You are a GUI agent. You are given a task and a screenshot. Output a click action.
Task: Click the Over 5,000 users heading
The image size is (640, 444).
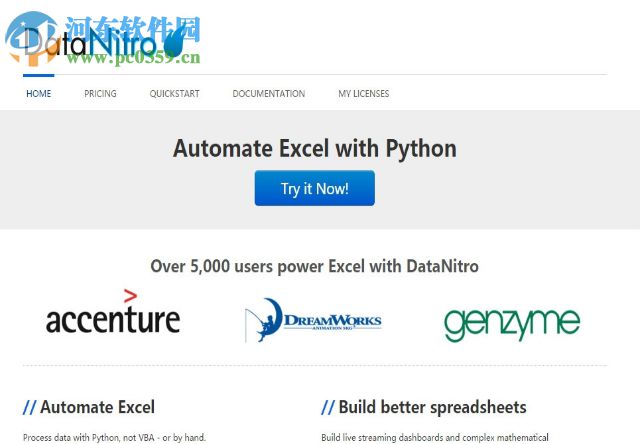coord(314,266)
